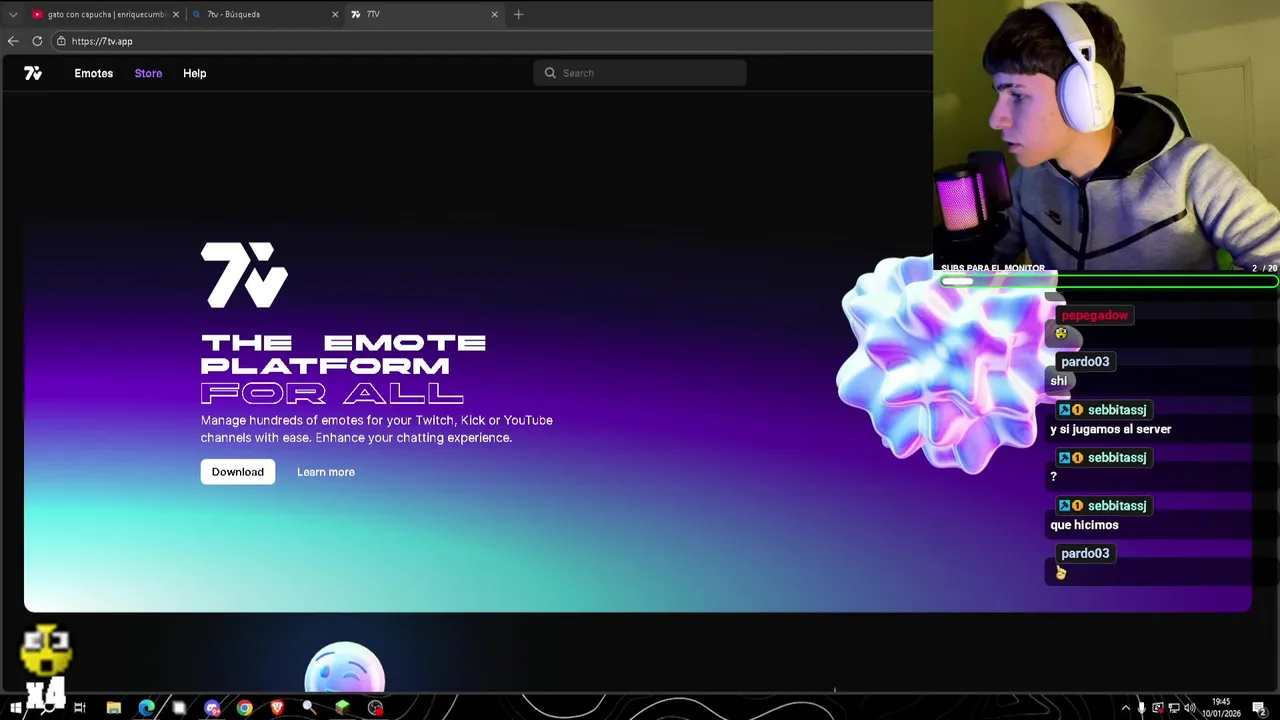Viewport: 1280px width, 720px height.
Task: Click the Download button
Action: 238,472
